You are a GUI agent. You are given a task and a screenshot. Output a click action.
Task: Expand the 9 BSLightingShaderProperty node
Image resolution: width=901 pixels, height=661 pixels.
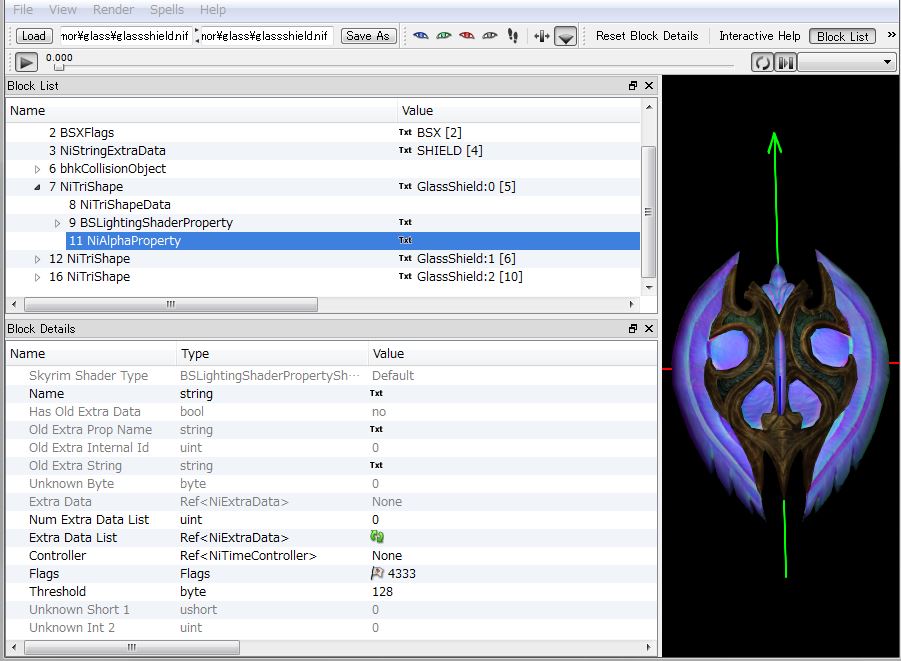pyautogui.click(x=57, y=223)
